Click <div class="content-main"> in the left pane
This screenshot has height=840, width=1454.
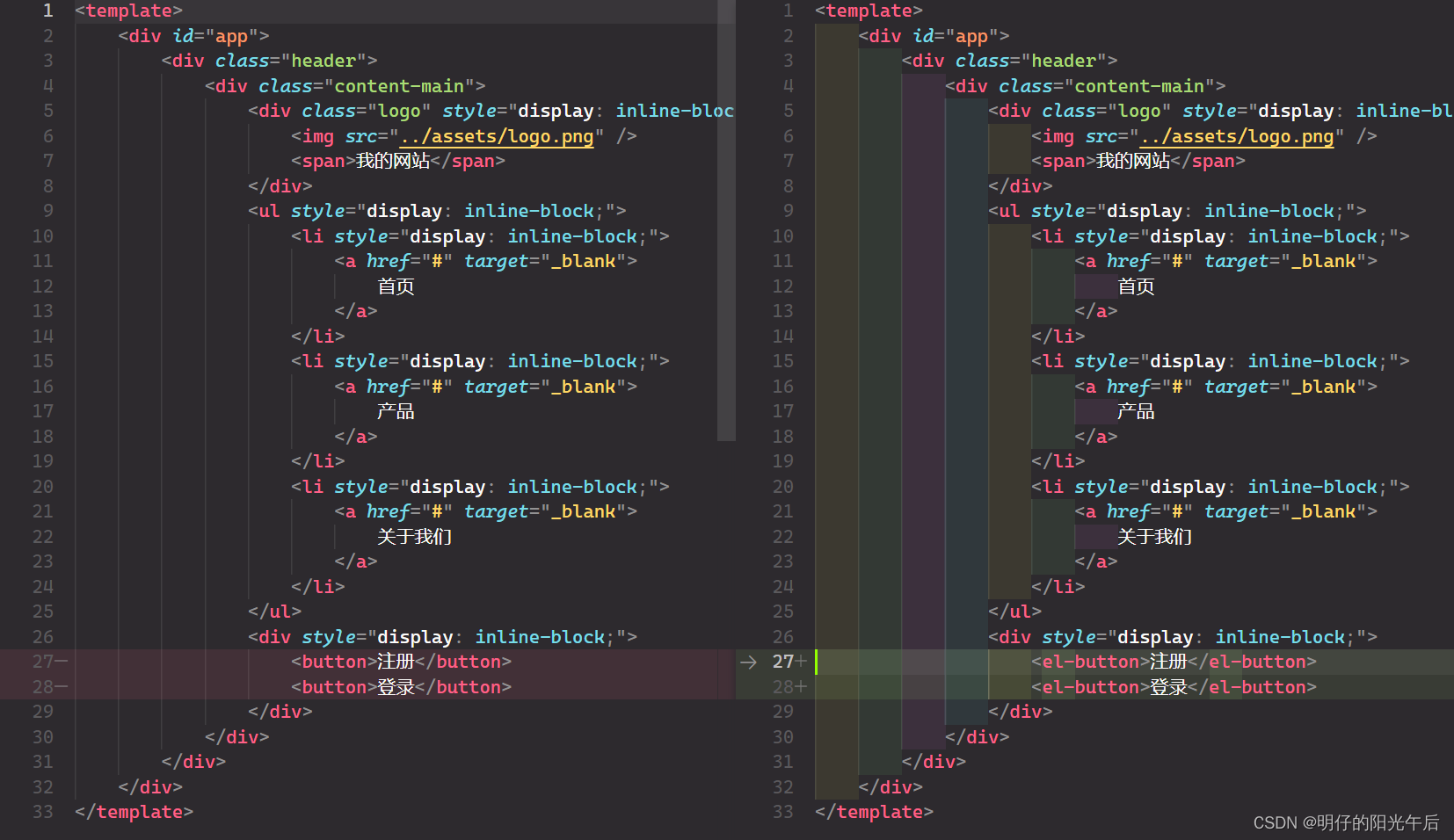coord(345,86)
